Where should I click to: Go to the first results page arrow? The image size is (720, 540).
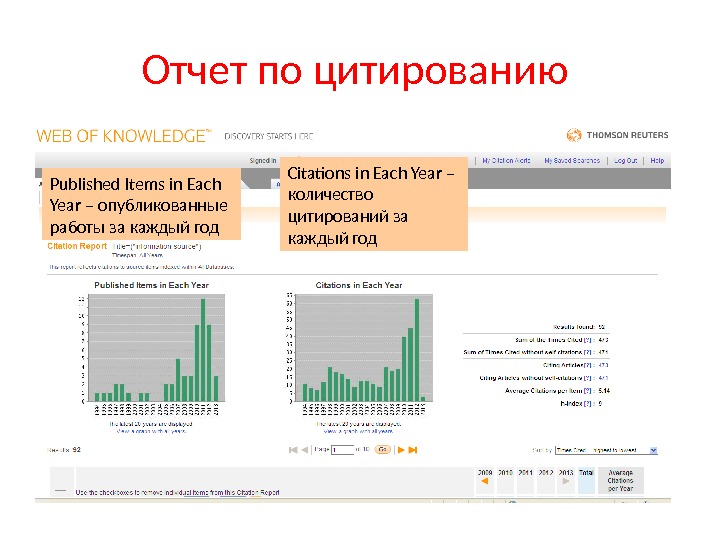293,450
